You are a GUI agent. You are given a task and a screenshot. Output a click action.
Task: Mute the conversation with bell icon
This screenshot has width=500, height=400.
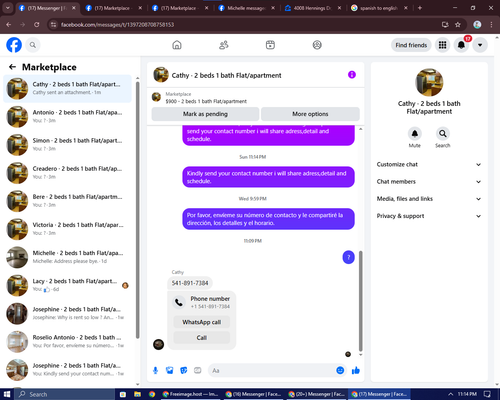tap(415, 134)
